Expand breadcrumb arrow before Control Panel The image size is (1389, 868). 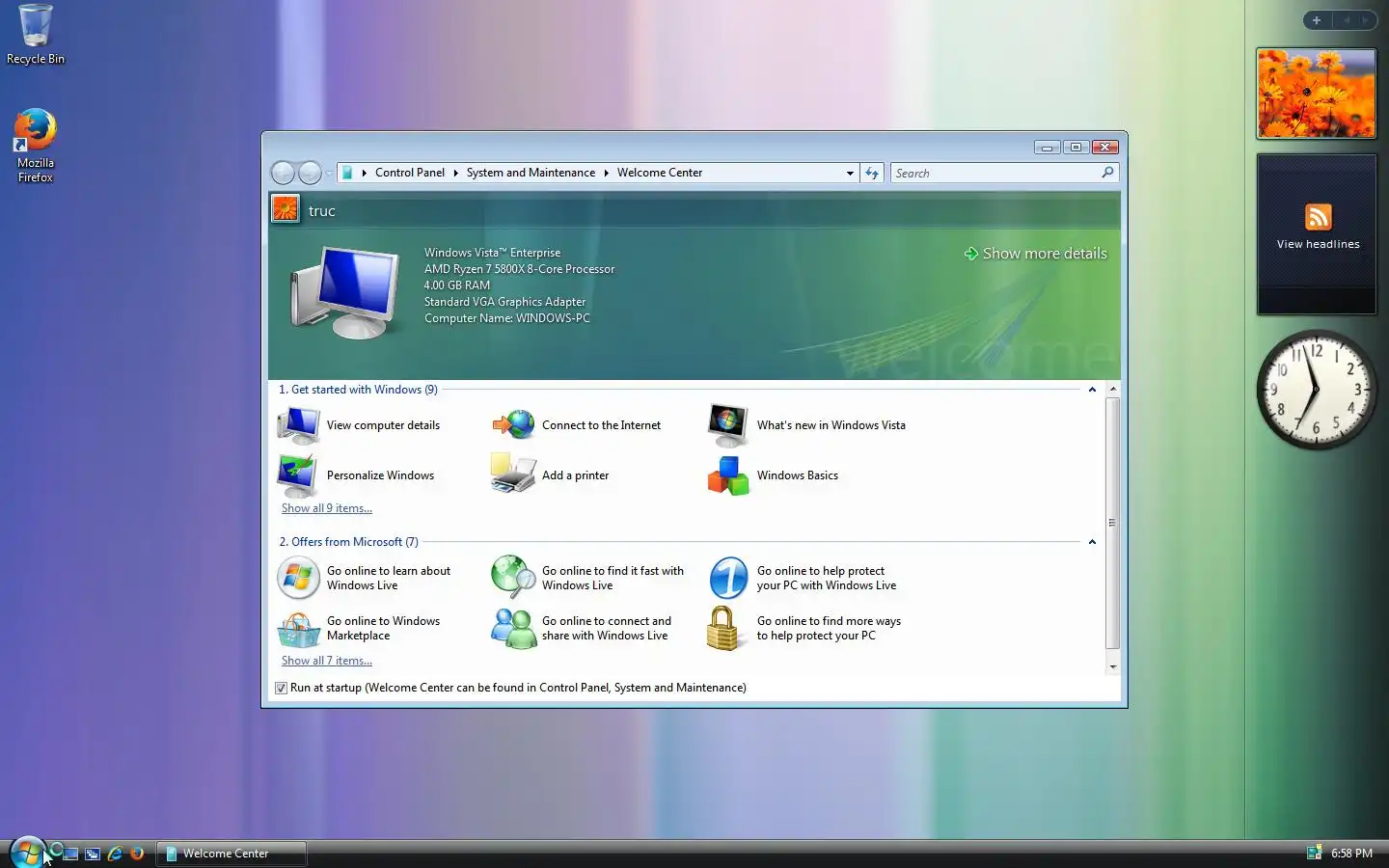[364, 173]
